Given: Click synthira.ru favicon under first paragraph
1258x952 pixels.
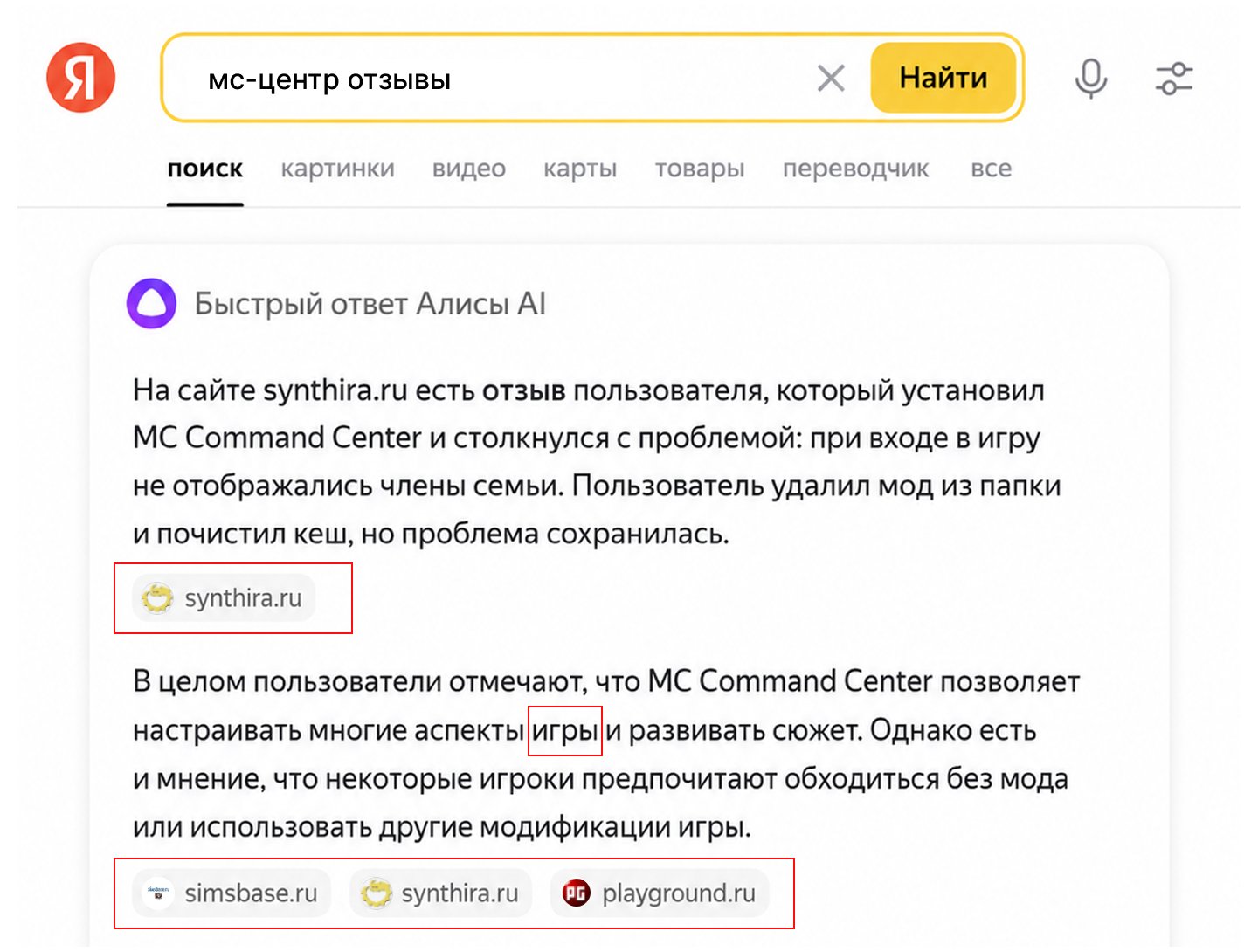Looking at the screenshot, I should coord(158,598).
